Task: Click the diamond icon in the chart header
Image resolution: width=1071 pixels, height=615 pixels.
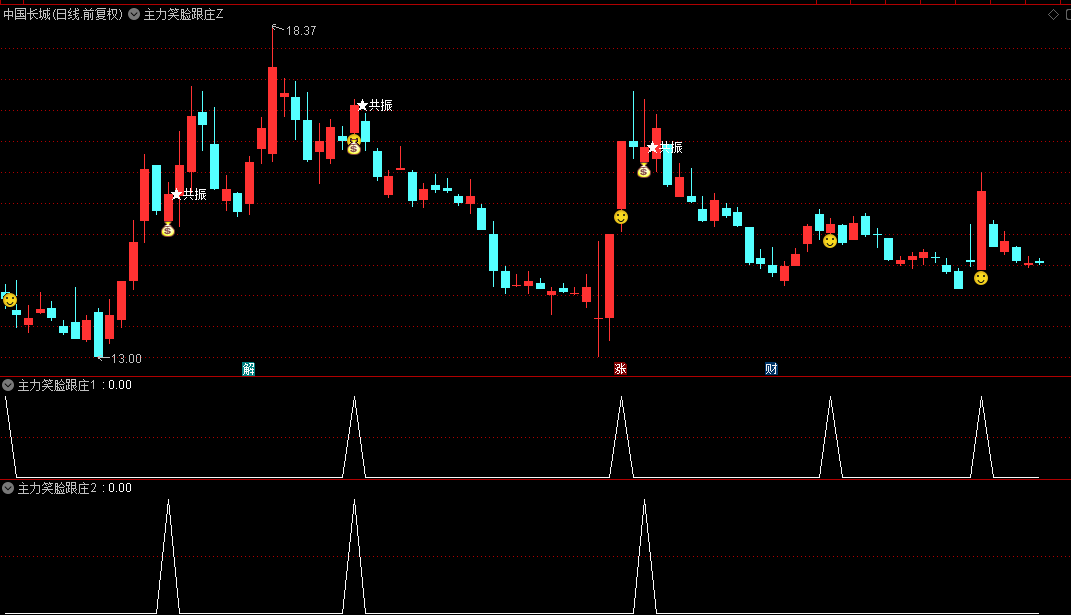Action: (x=1053, y=14)
